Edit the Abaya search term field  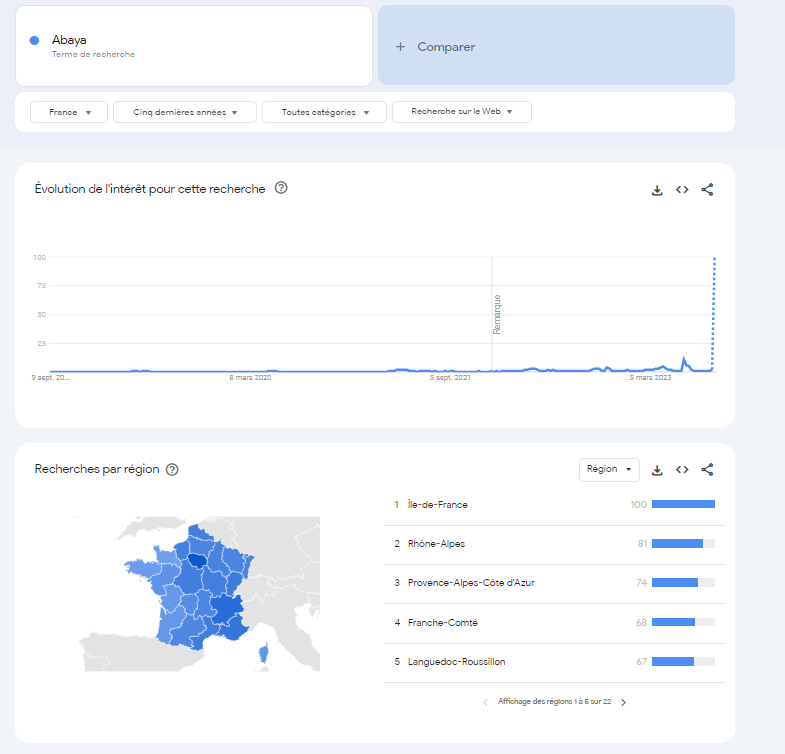point(194,46)
